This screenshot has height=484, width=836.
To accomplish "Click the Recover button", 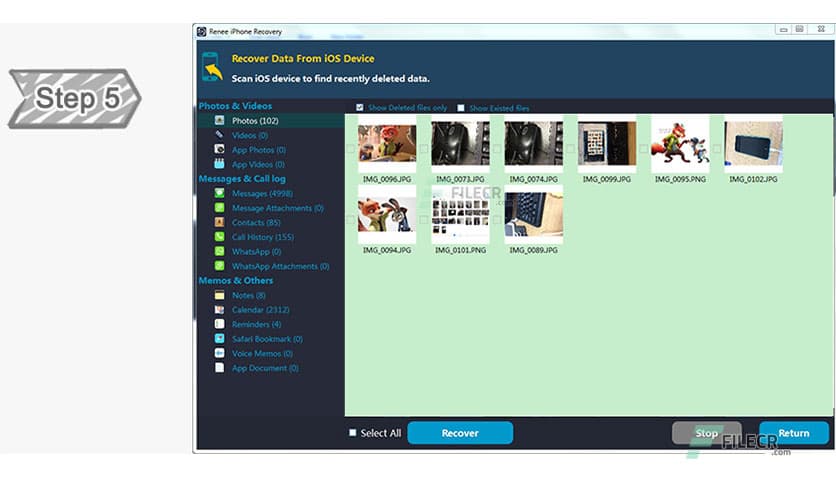I will [460, 433].
